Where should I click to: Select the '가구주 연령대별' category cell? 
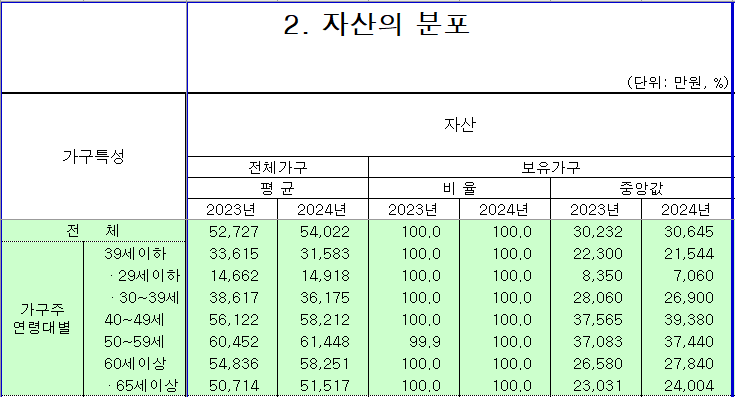click(x=42, y=319)
